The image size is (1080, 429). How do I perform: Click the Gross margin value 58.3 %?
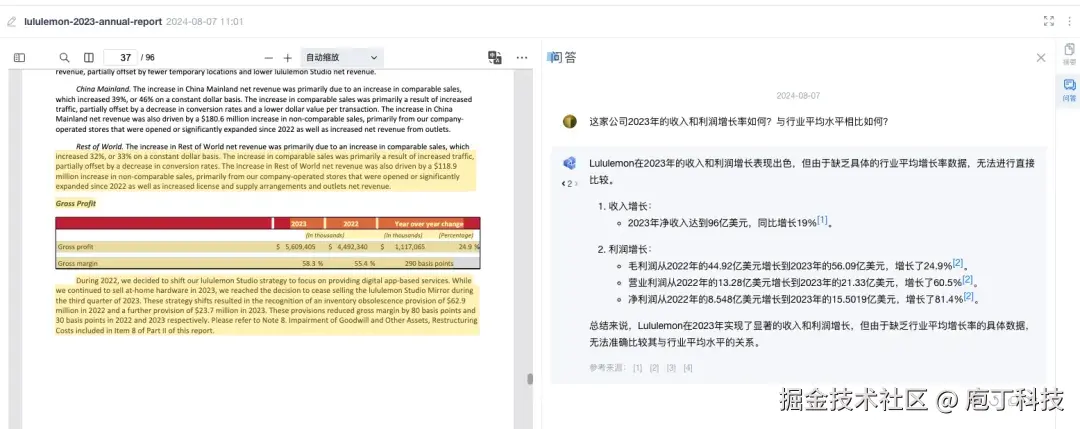pos(313,263)
